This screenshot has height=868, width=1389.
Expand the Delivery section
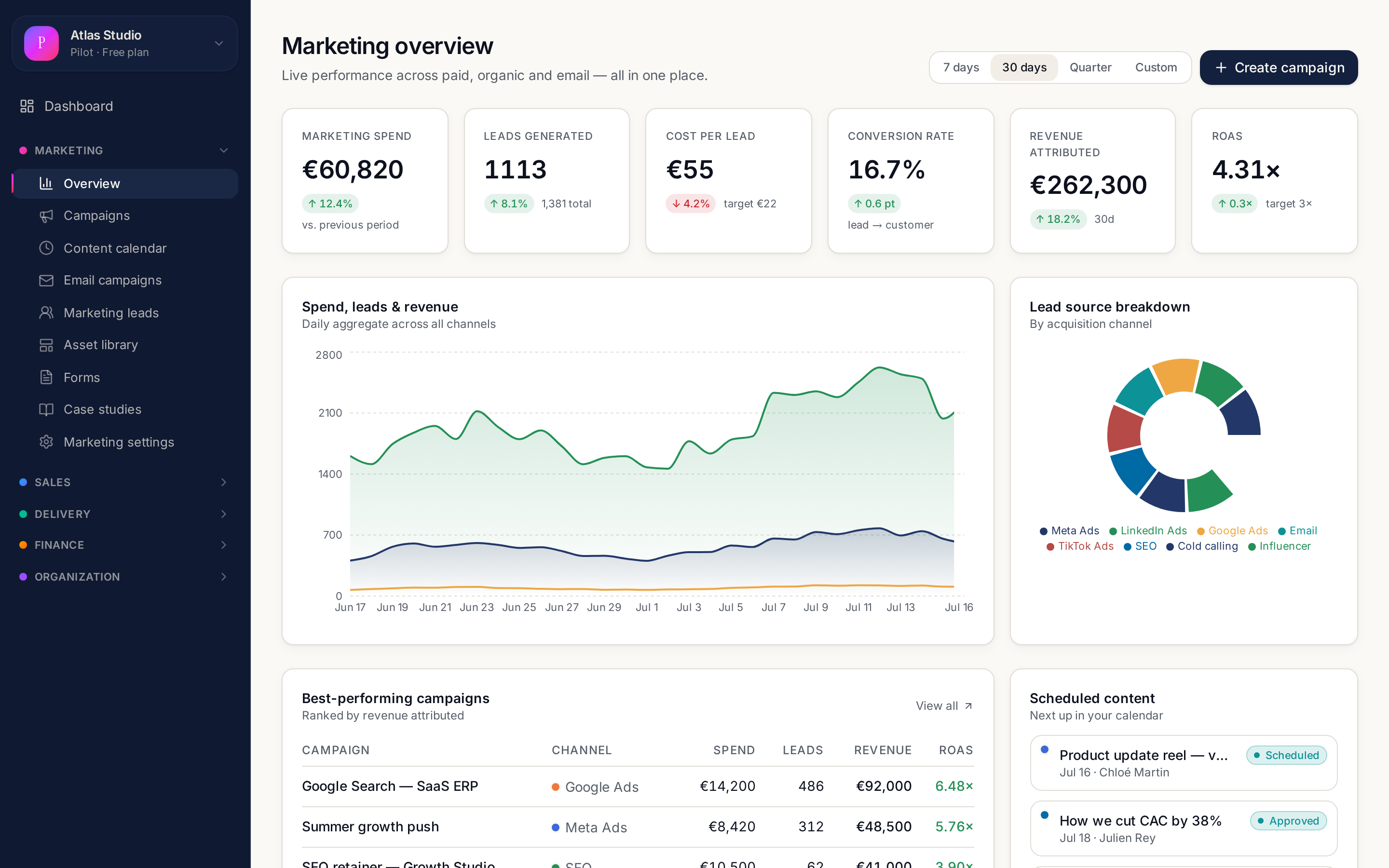coord(124,514)
